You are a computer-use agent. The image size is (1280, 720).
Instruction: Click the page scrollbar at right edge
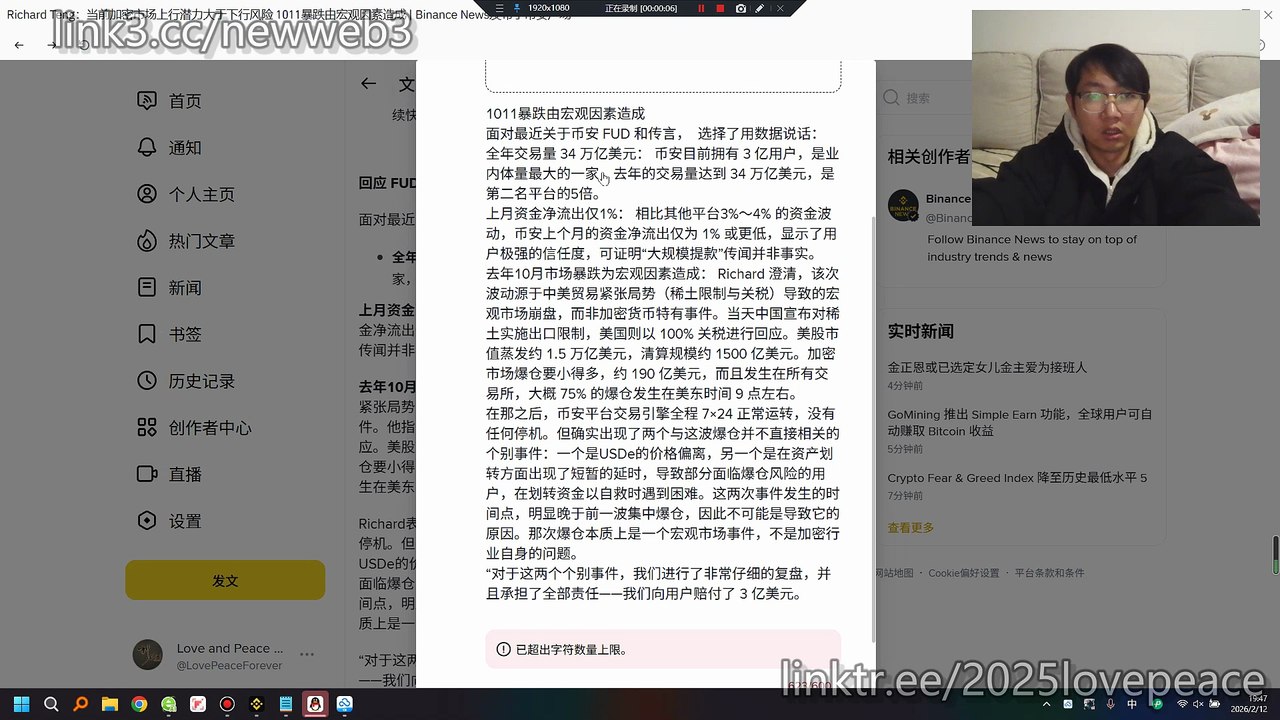click(1275, 555)
